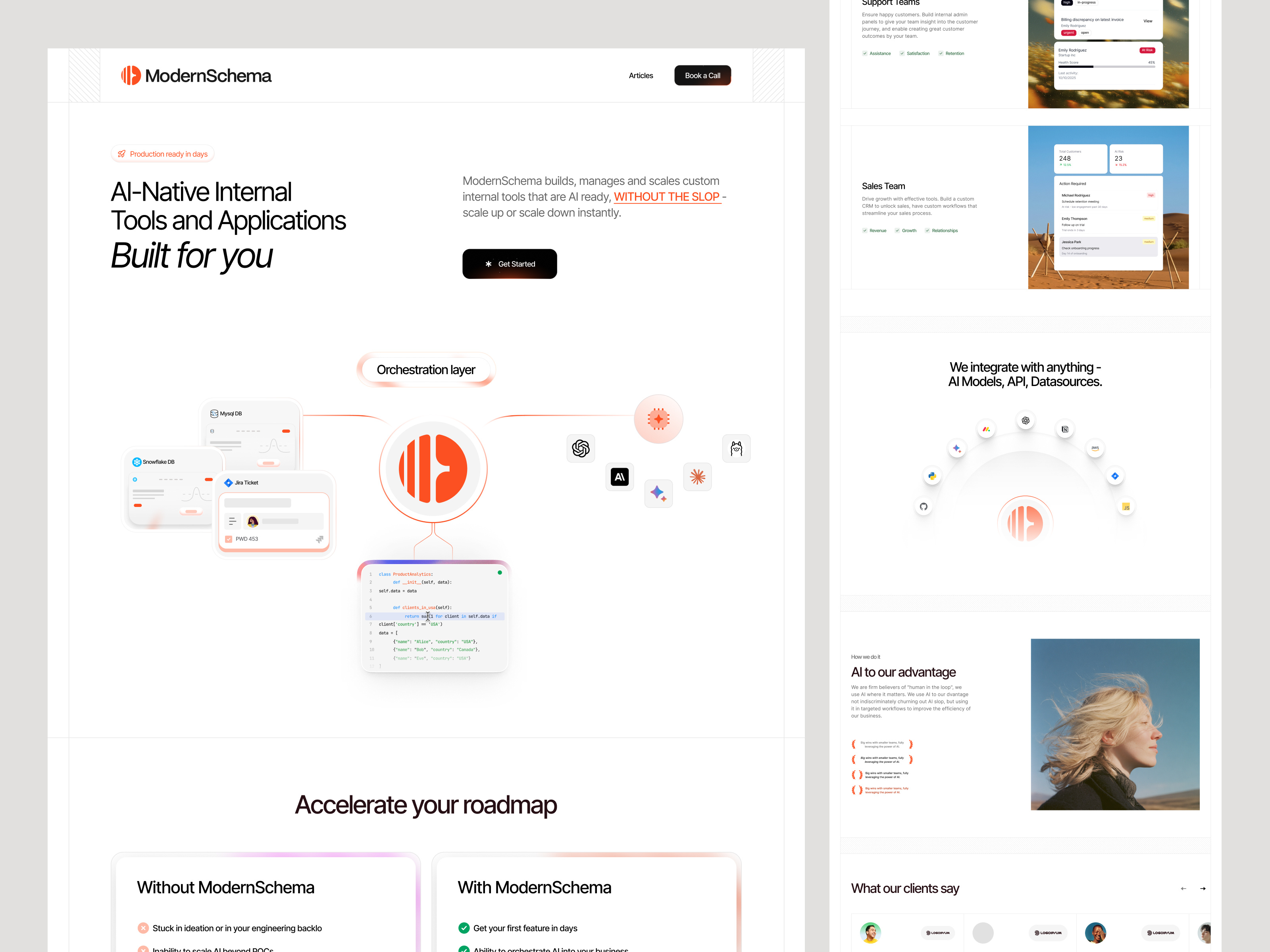Click the Ollama llama icon
The height and width of the screenshot is (952, 1270).
pos(737,448)
